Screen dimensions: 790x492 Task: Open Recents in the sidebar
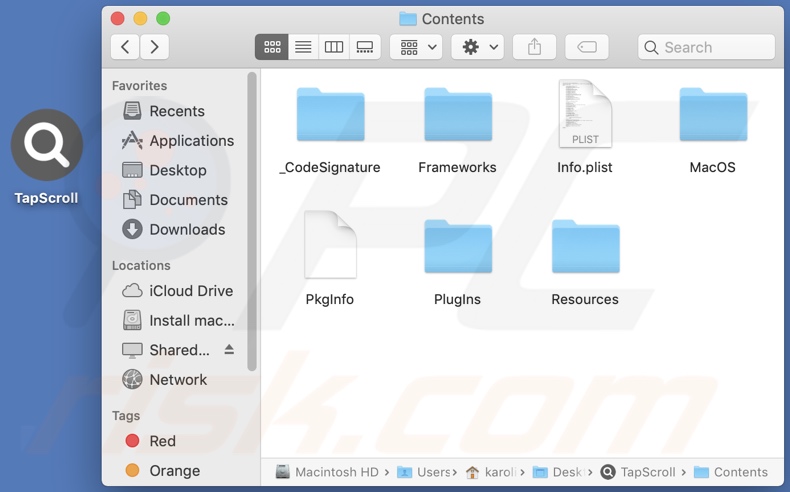[164, 111]
